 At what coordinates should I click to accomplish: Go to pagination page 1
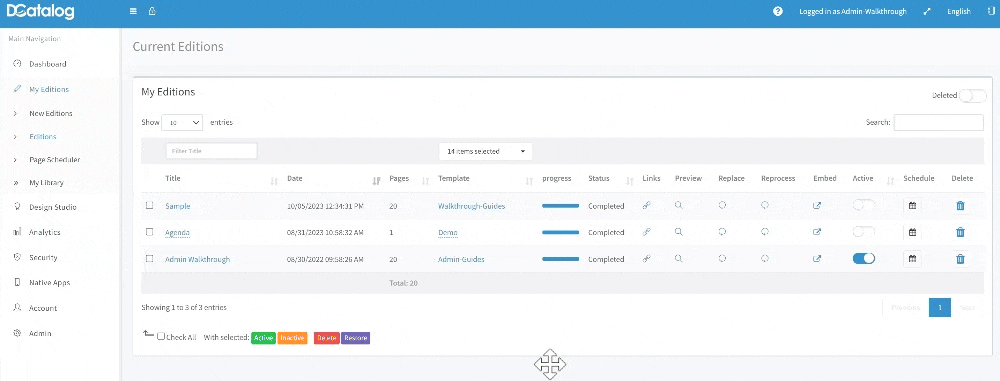(940, 308)
